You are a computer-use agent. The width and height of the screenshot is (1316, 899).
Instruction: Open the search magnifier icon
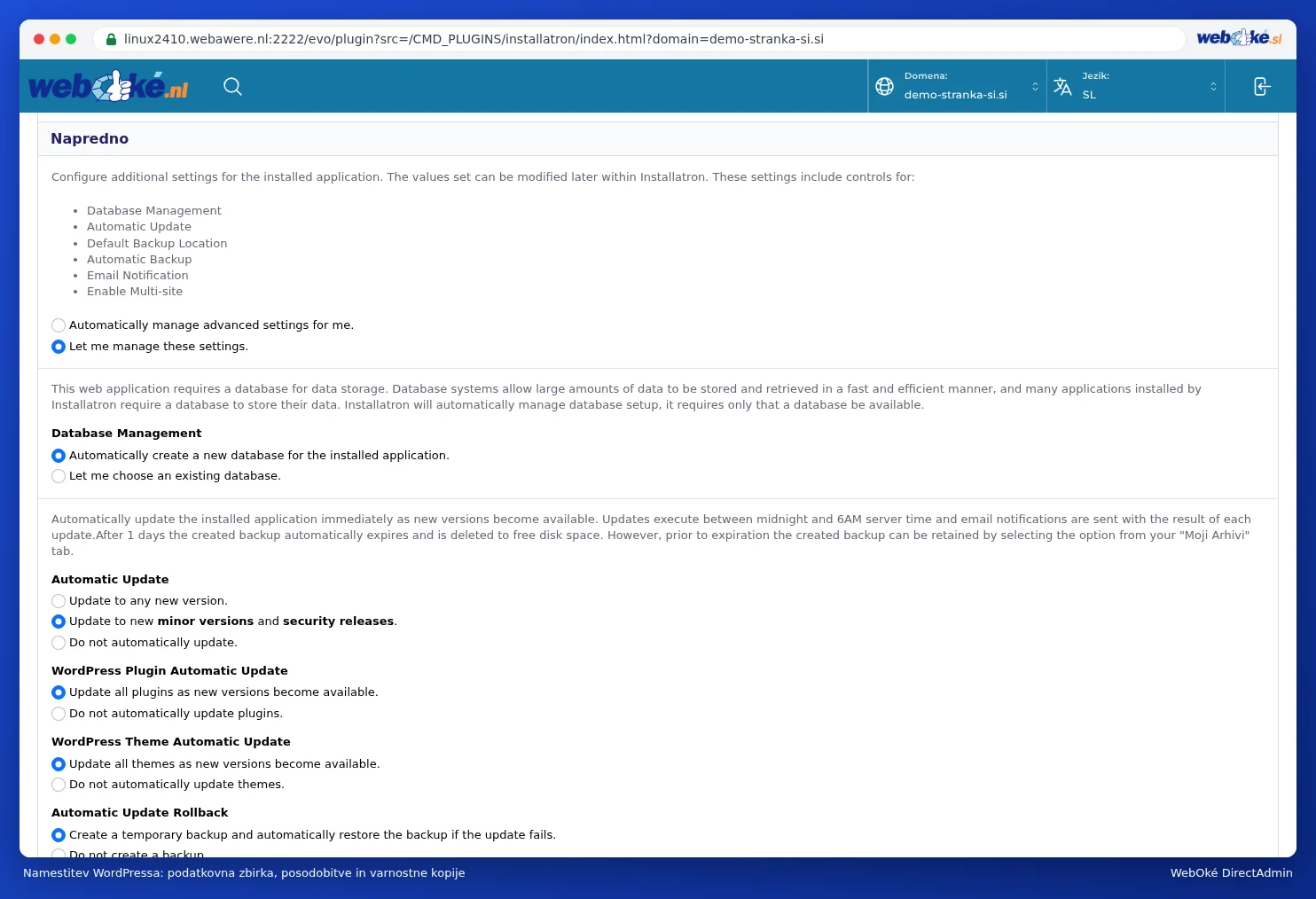232,86
